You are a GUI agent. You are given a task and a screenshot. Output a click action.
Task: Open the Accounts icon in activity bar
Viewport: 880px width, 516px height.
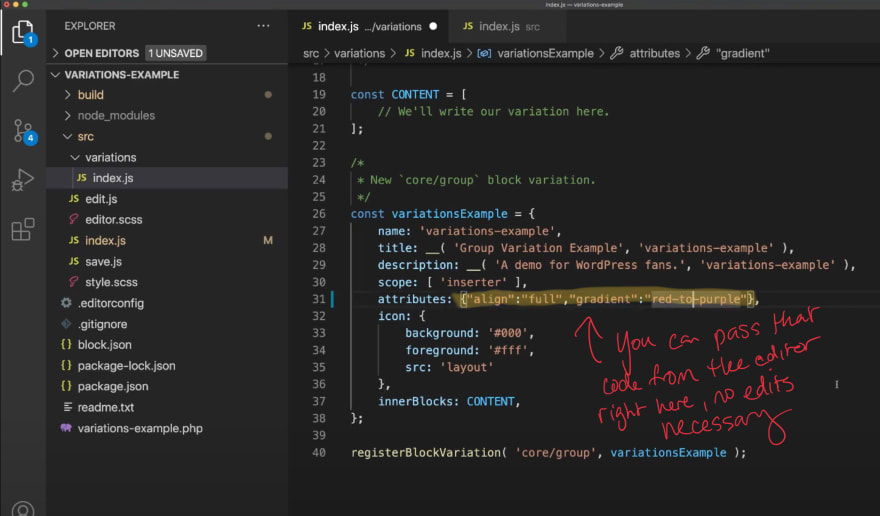[23, 509]
